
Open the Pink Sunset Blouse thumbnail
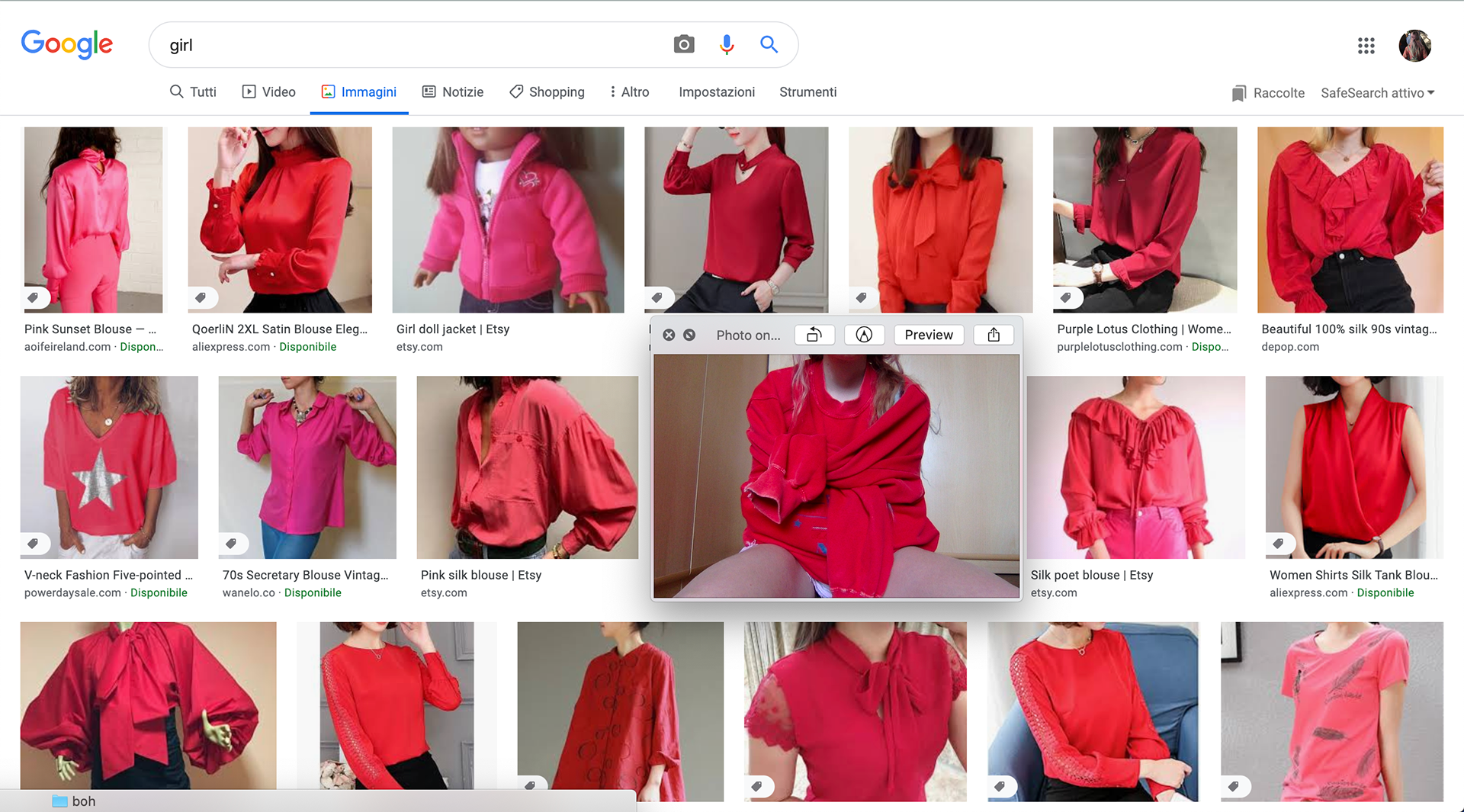[x=93, y=220]
